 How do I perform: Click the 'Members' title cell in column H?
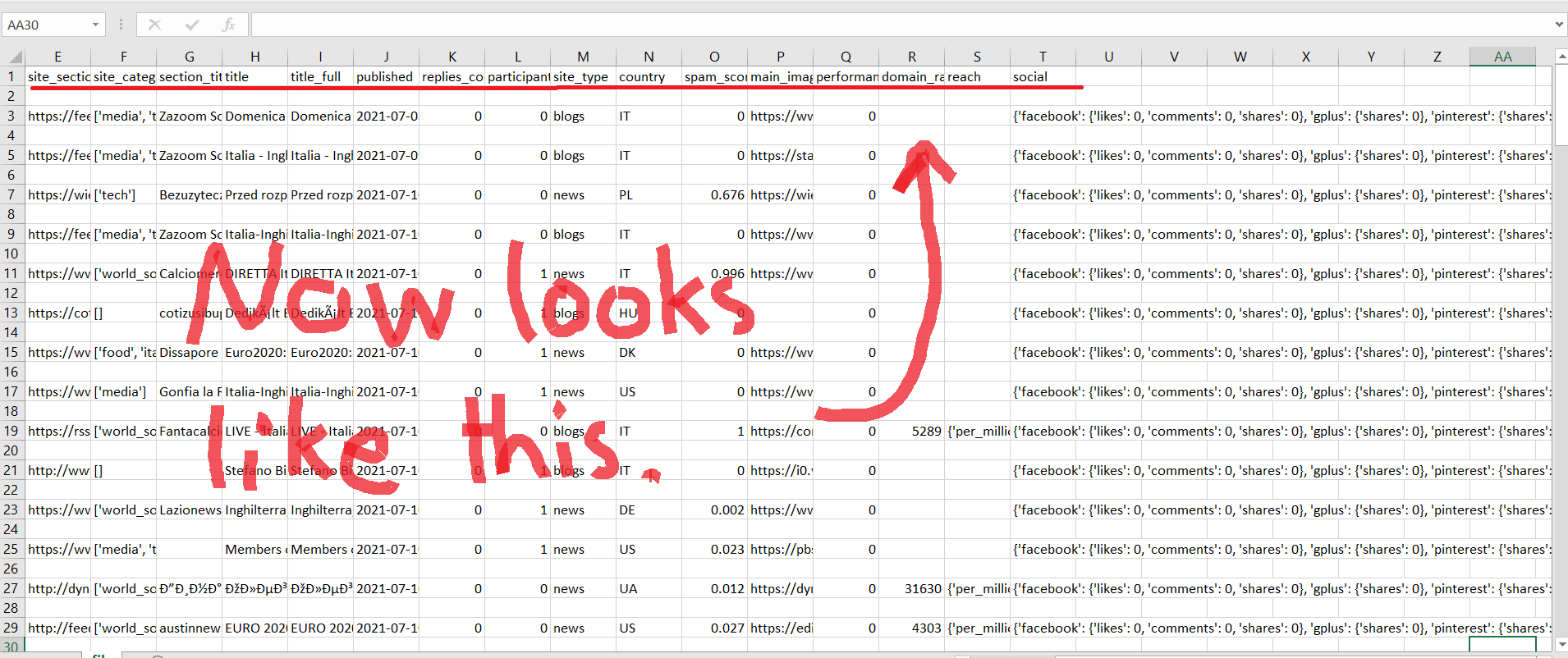click(x=254, y=549)
